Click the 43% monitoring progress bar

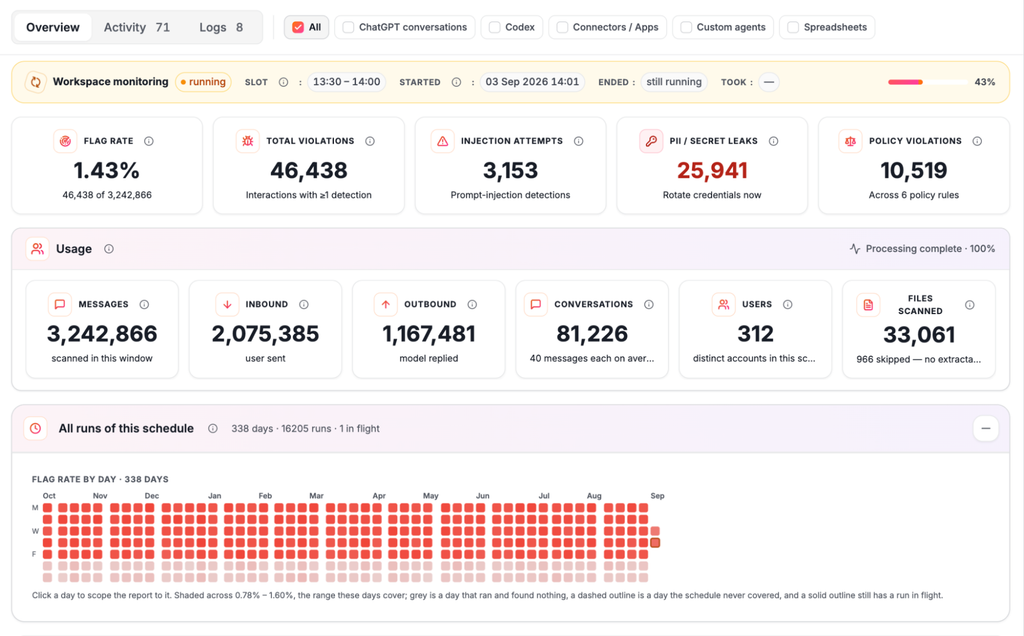coord(927,82)
